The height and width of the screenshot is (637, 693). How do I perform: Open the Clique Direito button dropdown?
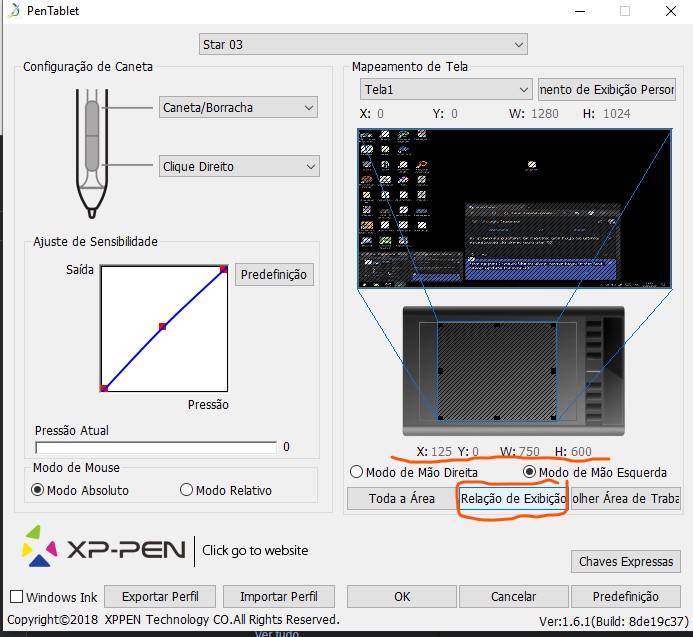[238, 166]
